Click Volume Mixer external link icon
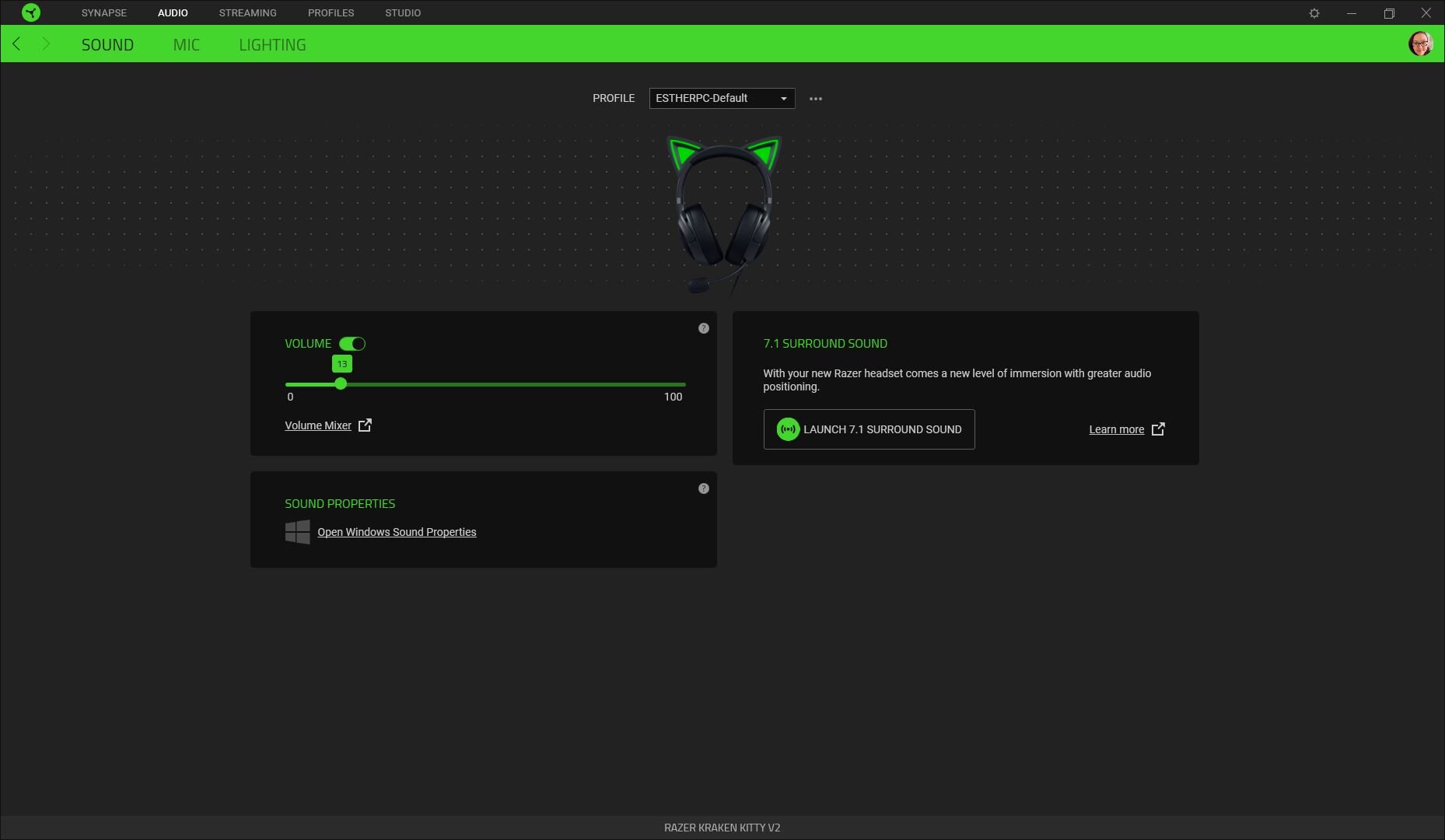 coord(365,425)
